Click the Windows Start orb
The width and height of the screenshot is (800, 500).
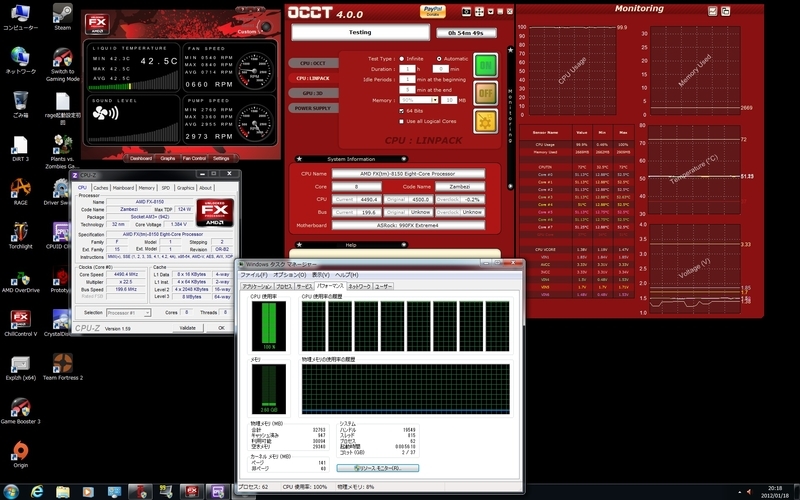point(11,492)
